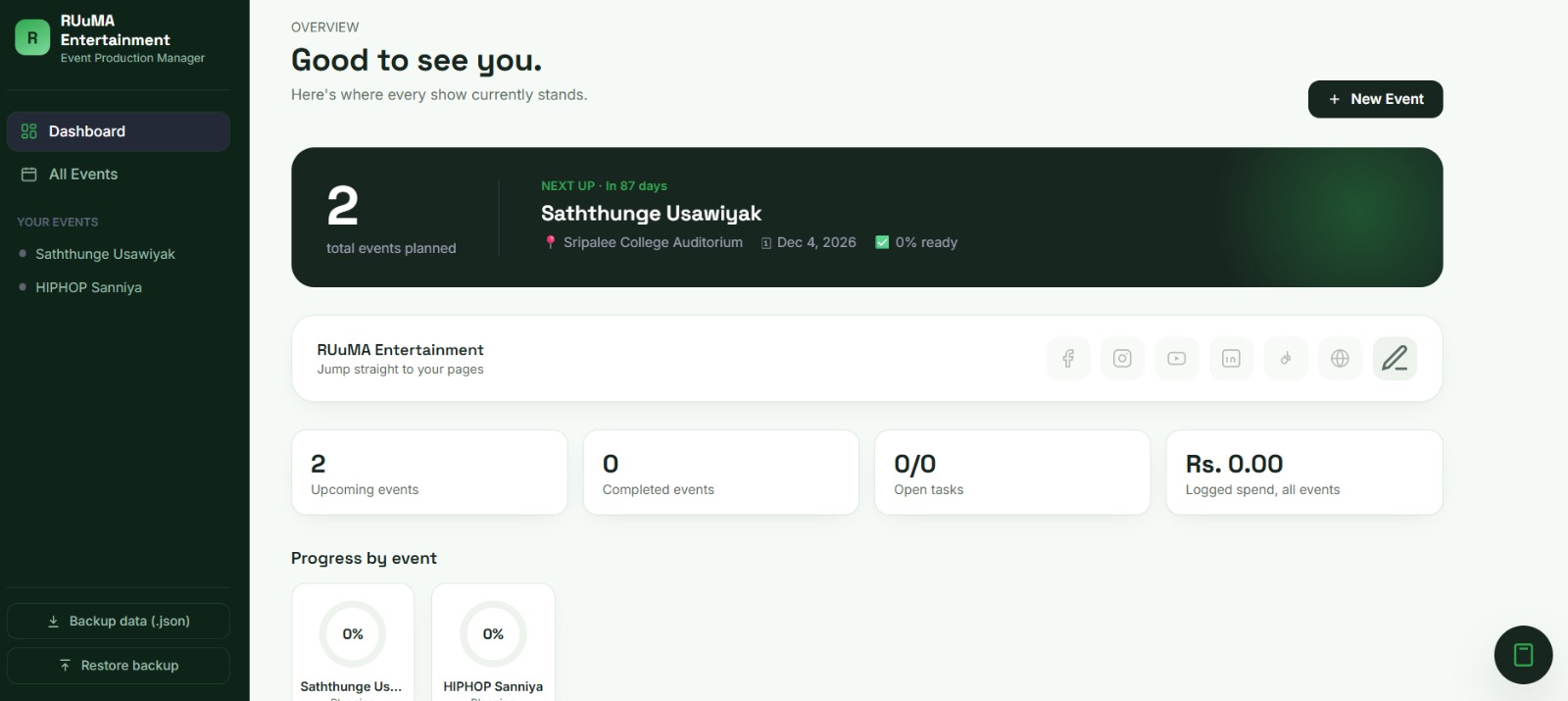Click the green R logo in the sidebar

[x=32, y=37]
